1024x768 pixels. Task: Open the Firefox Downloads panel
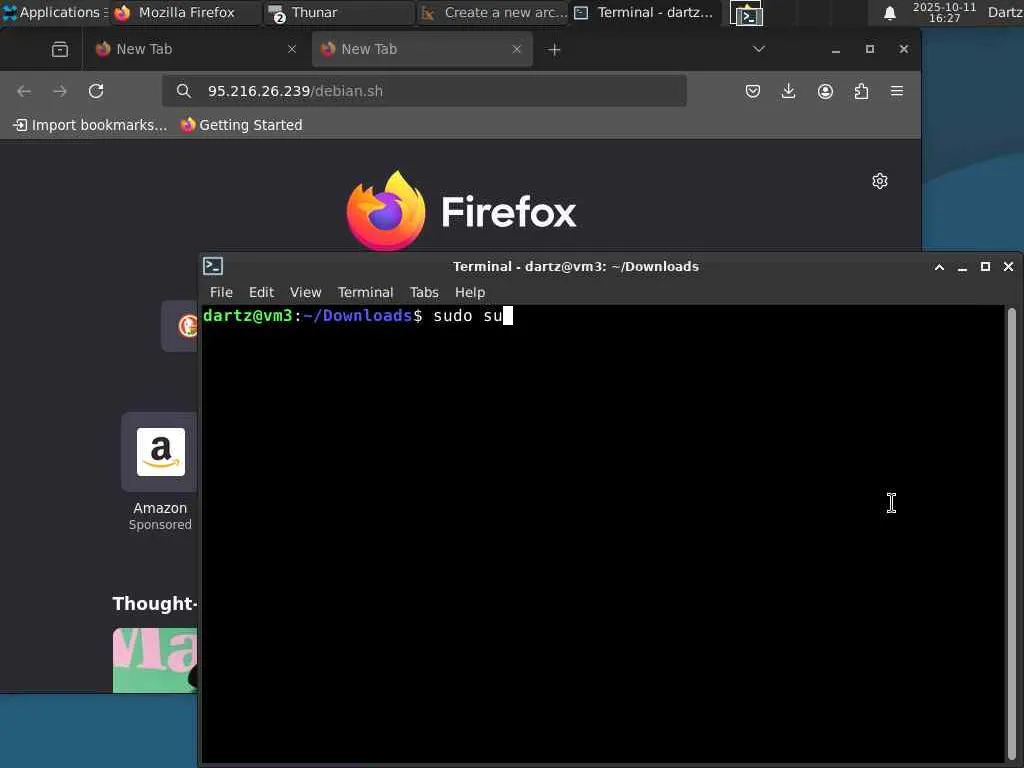(788, 91)
